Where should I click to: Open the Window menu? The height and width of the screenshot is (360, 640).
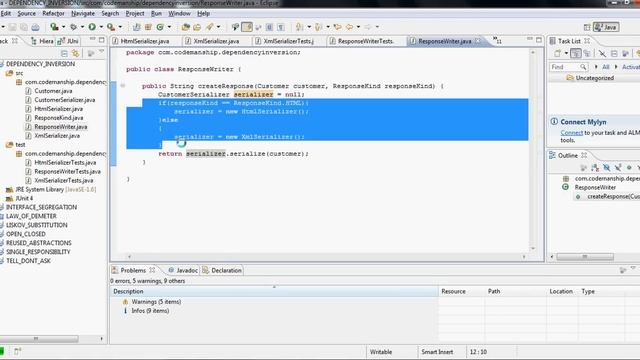[x=180, y=13]
